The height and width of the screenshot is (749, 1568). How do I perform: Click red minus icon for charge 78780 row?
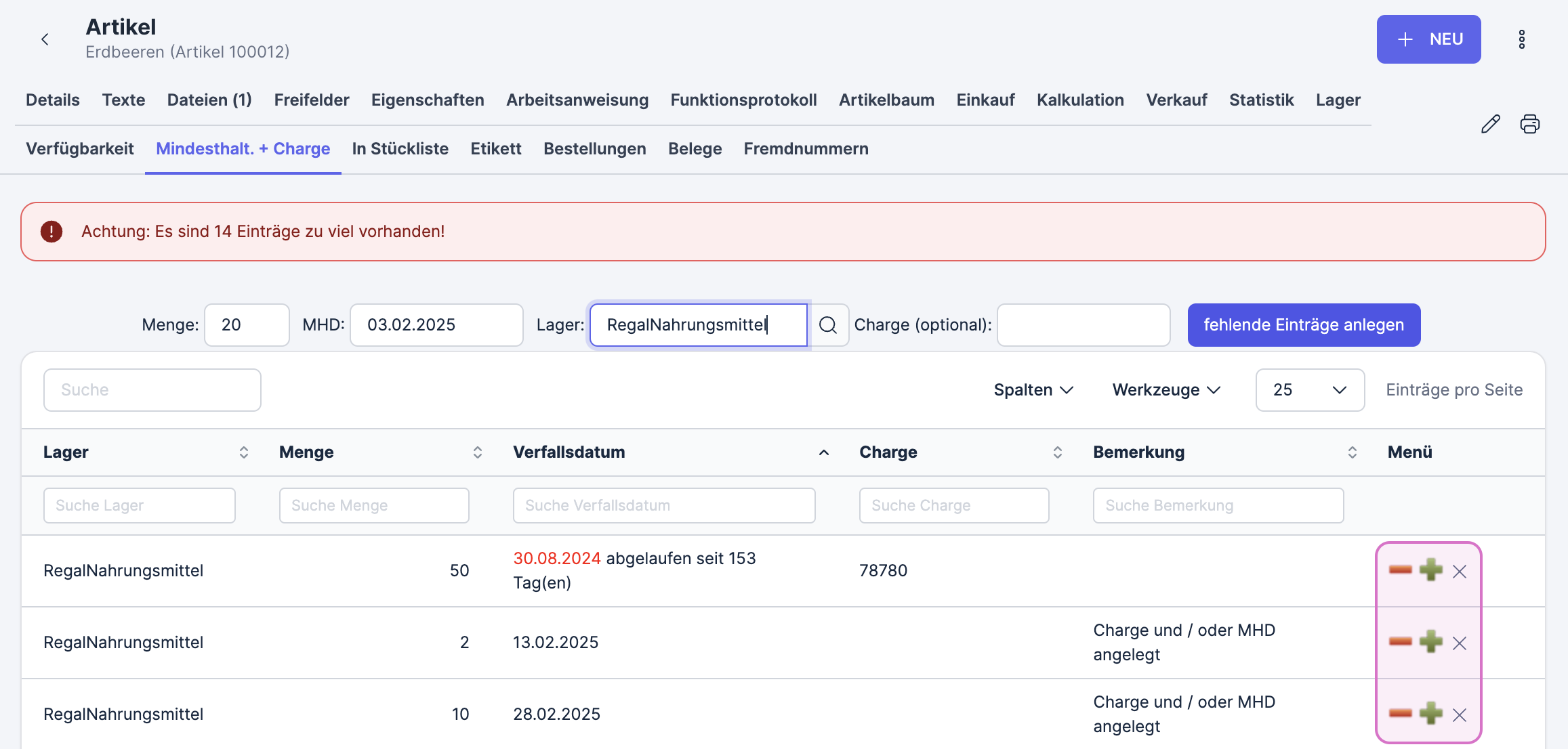pyautogui.click(x=1400, y=570)
